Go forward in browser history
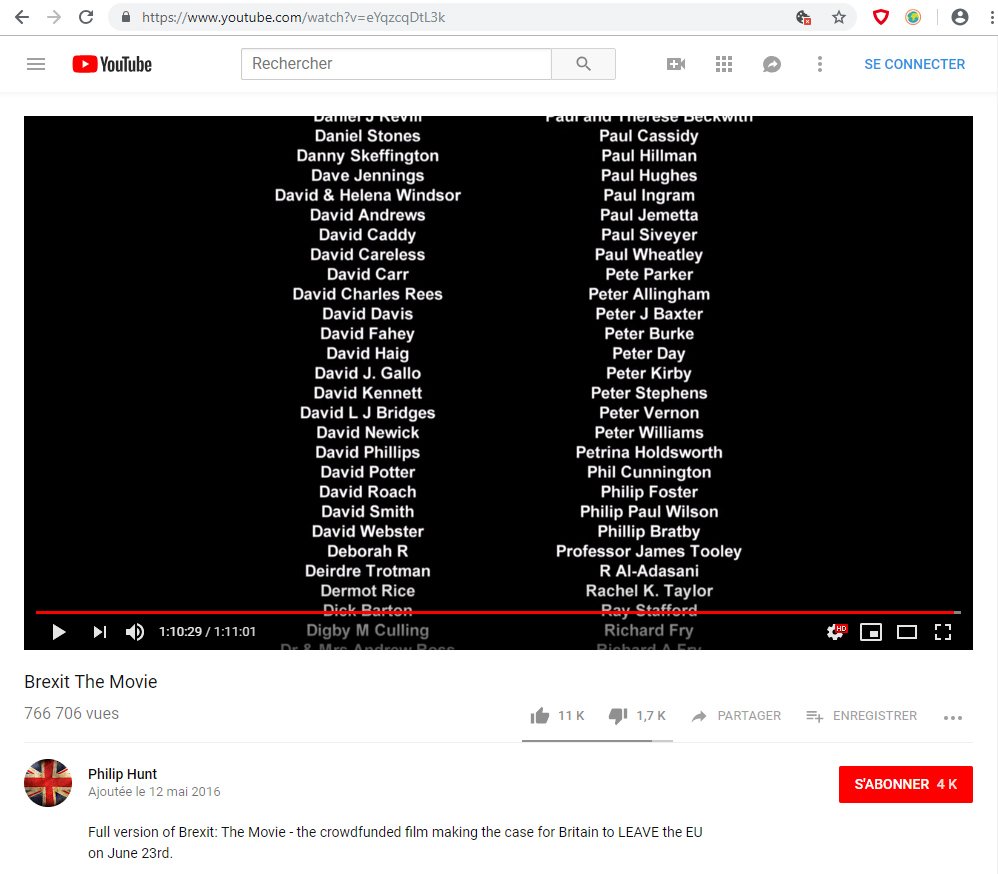Viewport: 998px width, 874px height. [x=54, y=17]
